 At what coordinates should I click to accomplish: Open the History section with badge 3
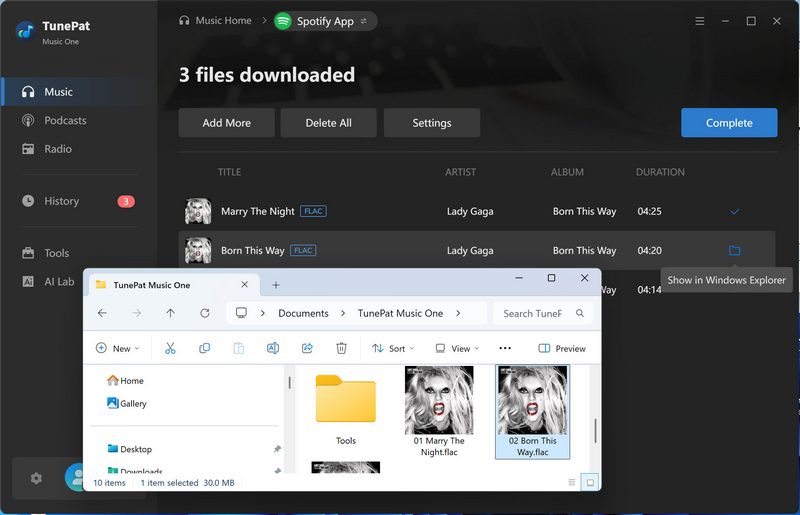[x=78, y=201]
